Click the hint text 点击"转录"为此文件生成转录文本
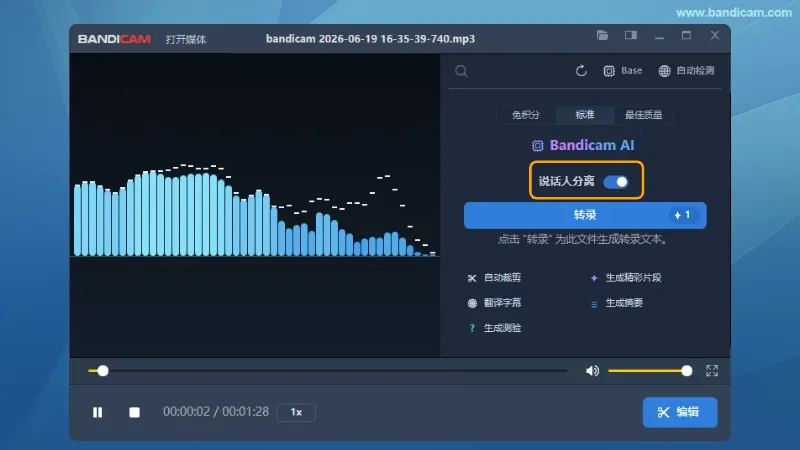The height and width of the screenshot is (450, 800). coord(583,239)
